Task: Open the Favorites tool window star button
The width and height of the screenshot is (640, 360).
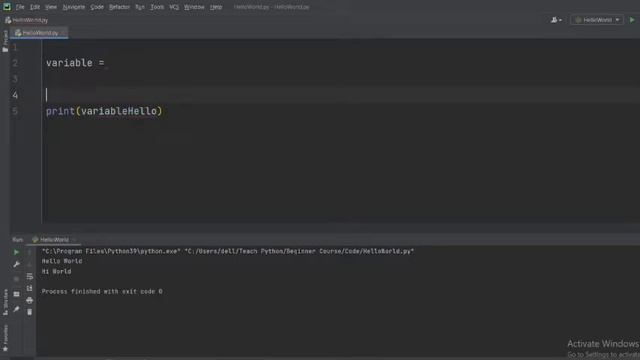Action: click(5, 338)
